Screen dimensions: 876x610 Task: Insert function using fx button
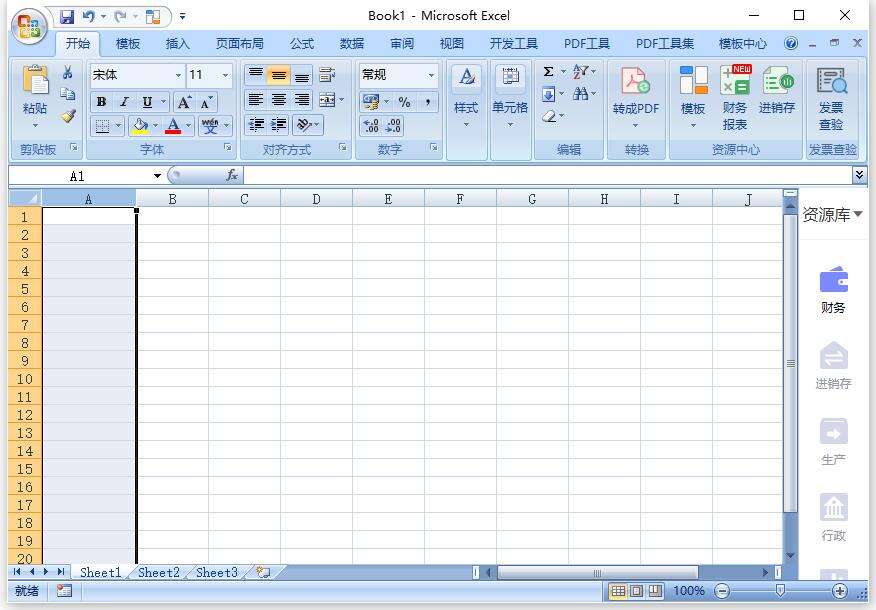[231, 175]
